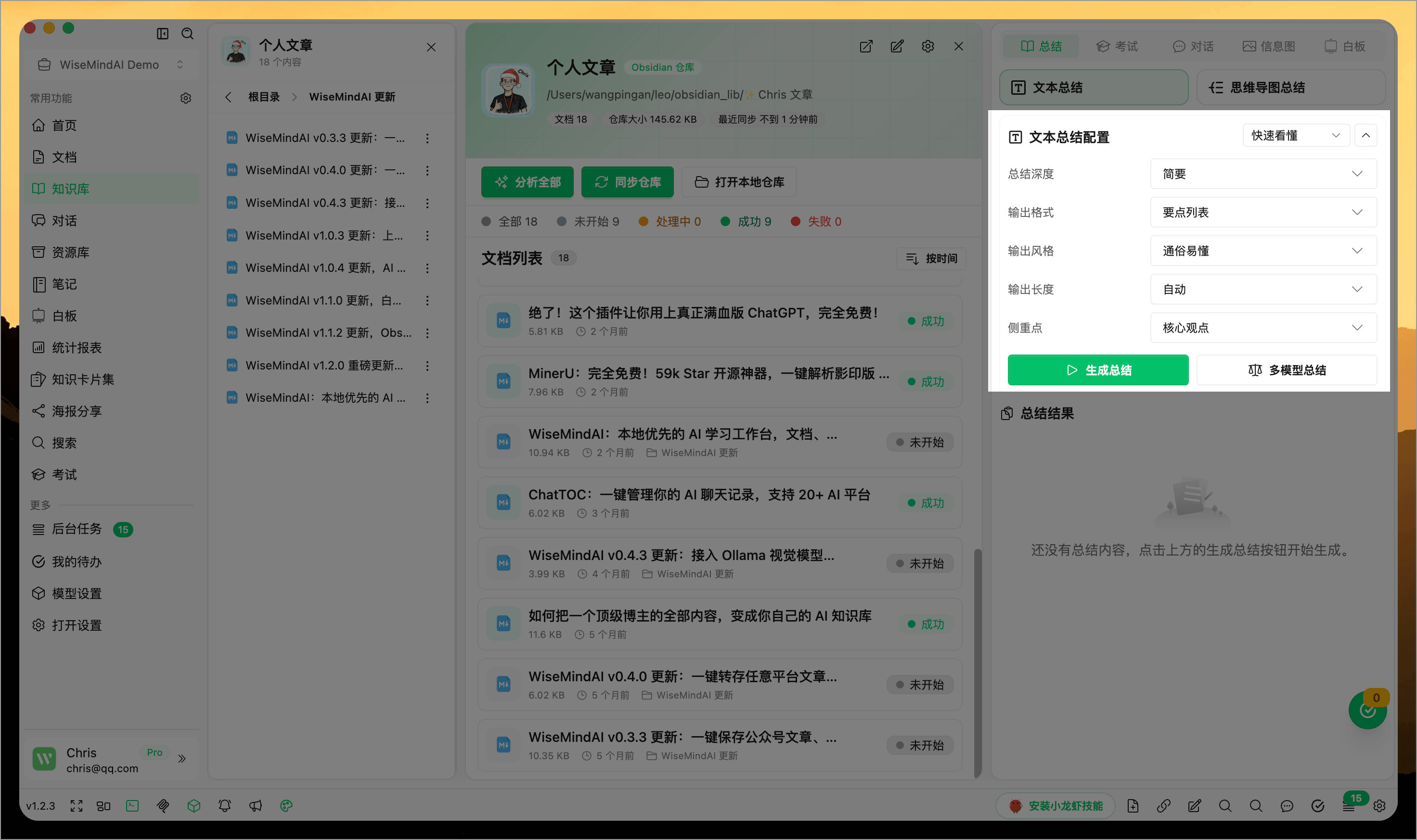Navigate to 根目录 breadcrumb
The image size is (1417, 840).
pyautogui.click(x=264, y=97)
